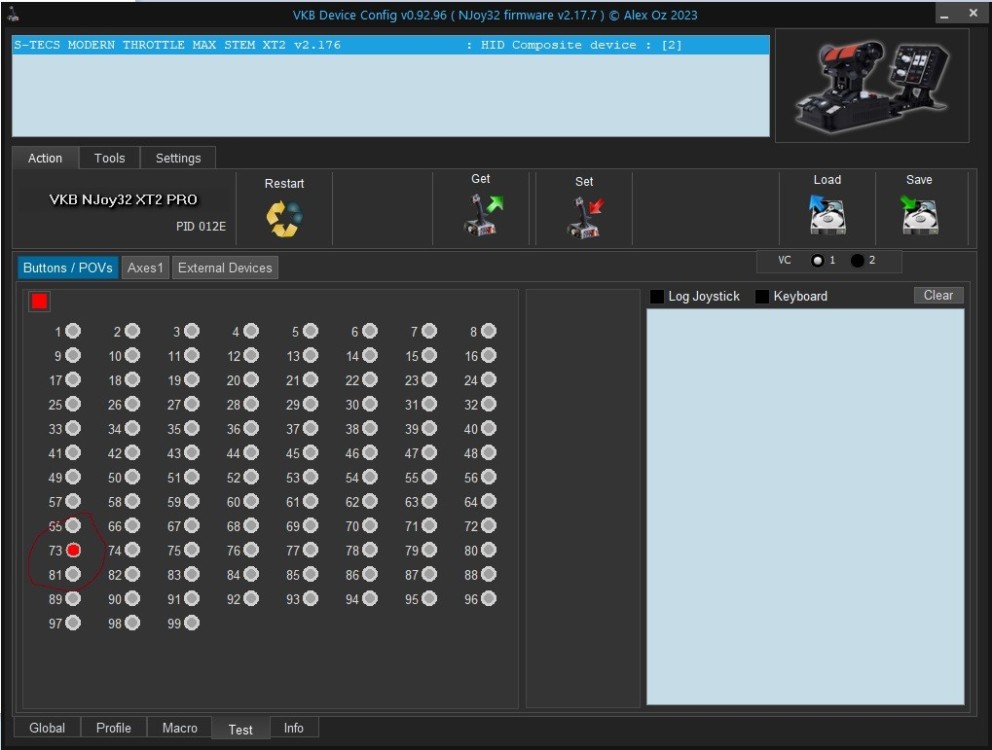The height and width of the screenshot is (750, 992).
Task: Open the External Devices tab
Action: click(224, 268)
